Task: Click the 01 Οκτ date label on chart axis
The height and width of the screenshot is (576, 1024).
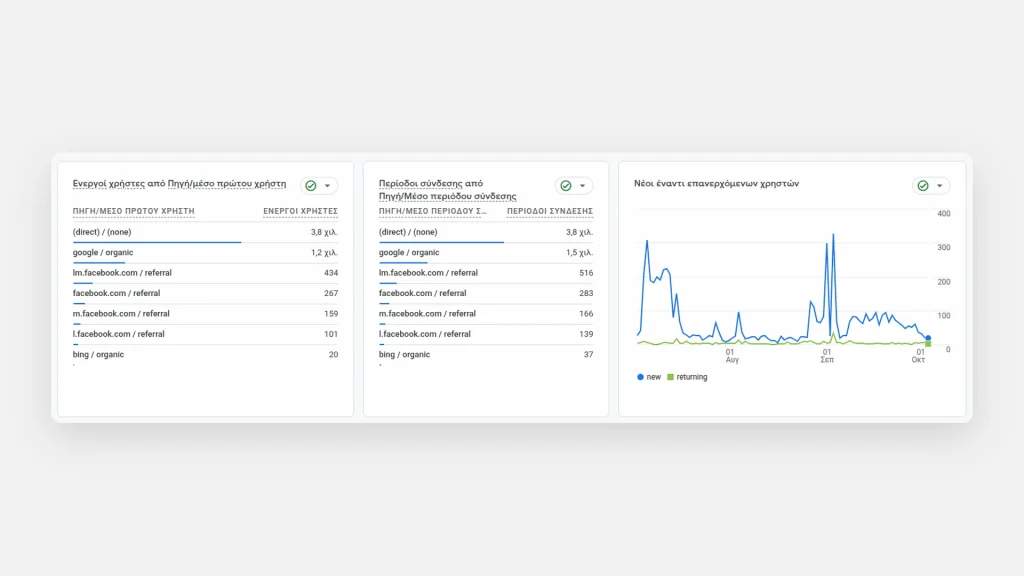Action: [x=919, y=356]
